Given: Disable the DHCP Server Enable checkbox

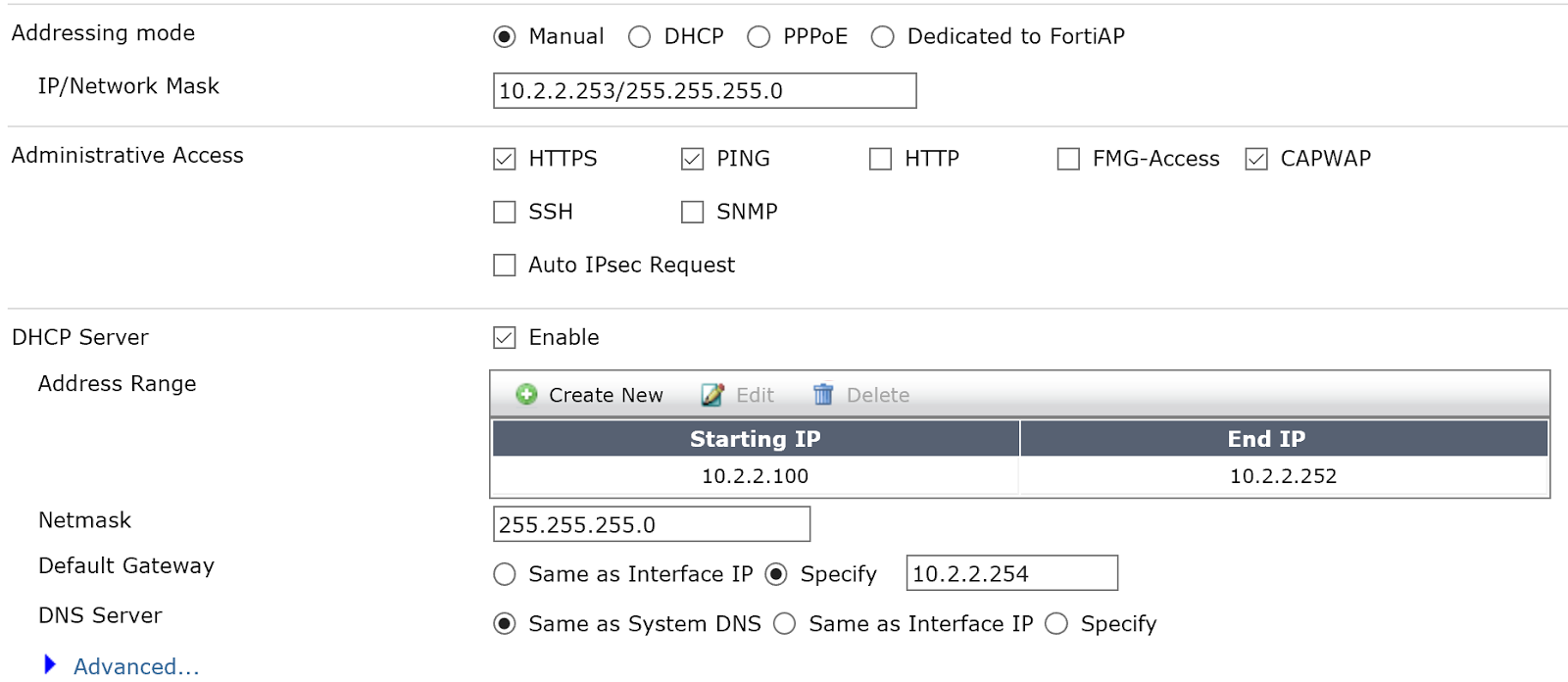Looking at the screenshot, I should (505, 338).
